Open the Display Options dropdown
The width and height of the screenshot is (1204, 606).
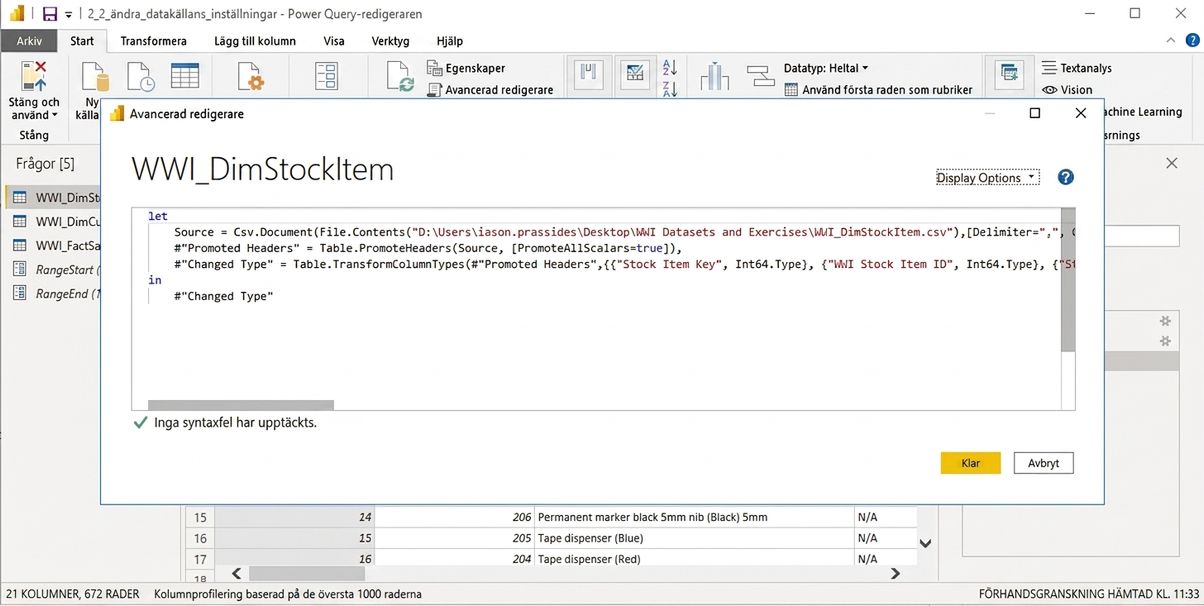pyautogui.click(x=987, y=178)
